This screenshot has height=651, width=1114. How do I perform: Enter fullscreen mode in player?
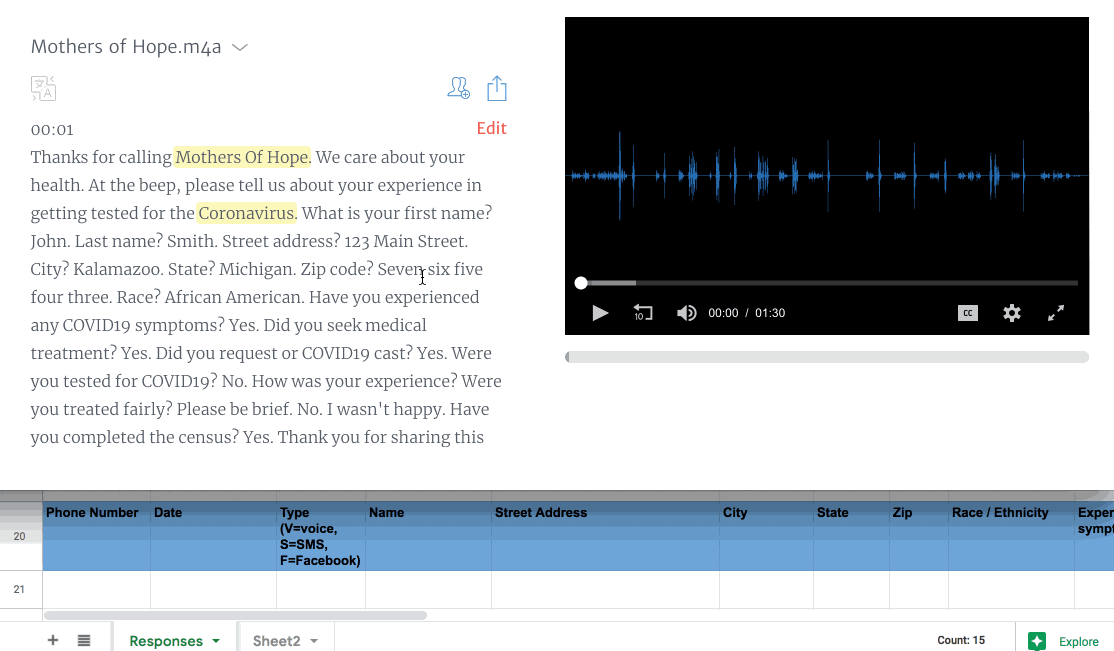pos(1056,313)
